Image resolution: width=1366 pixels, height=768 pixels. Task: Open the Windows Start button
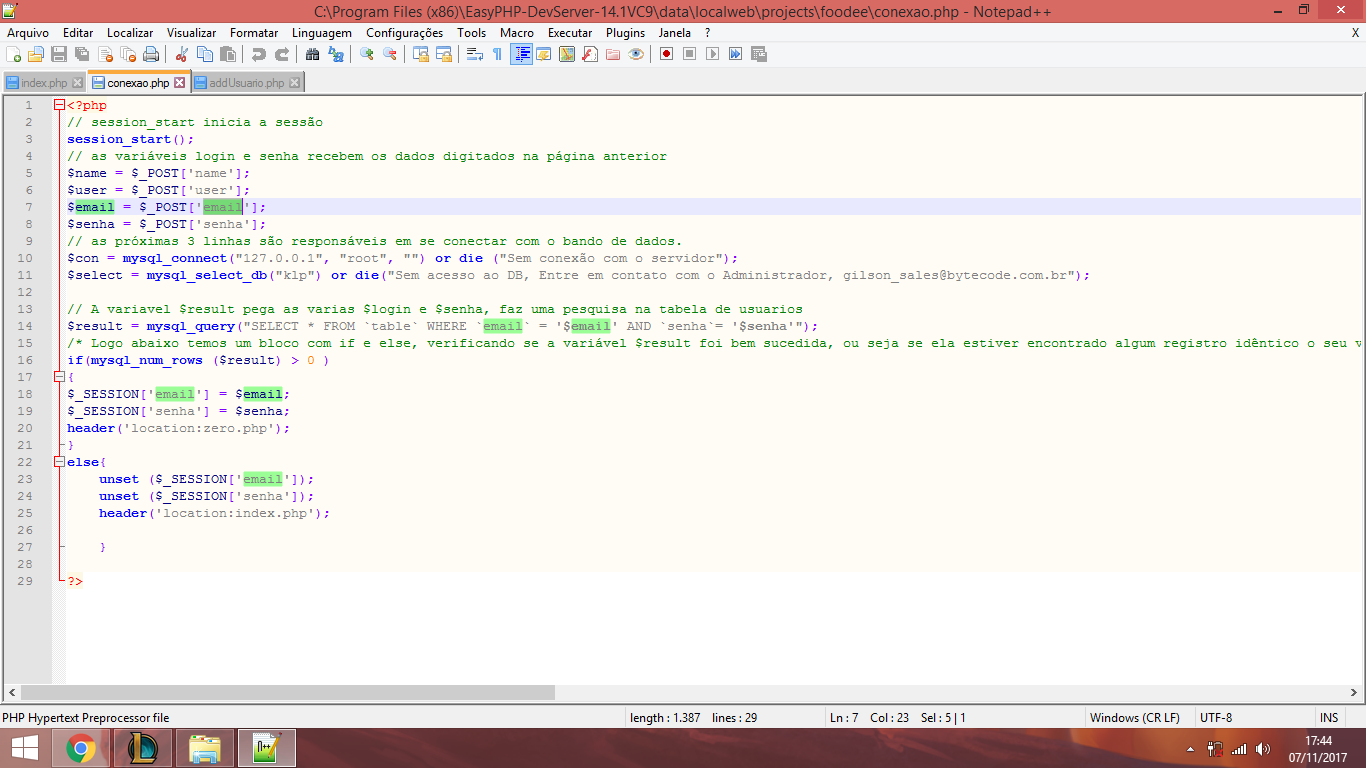tap(24, 748)
